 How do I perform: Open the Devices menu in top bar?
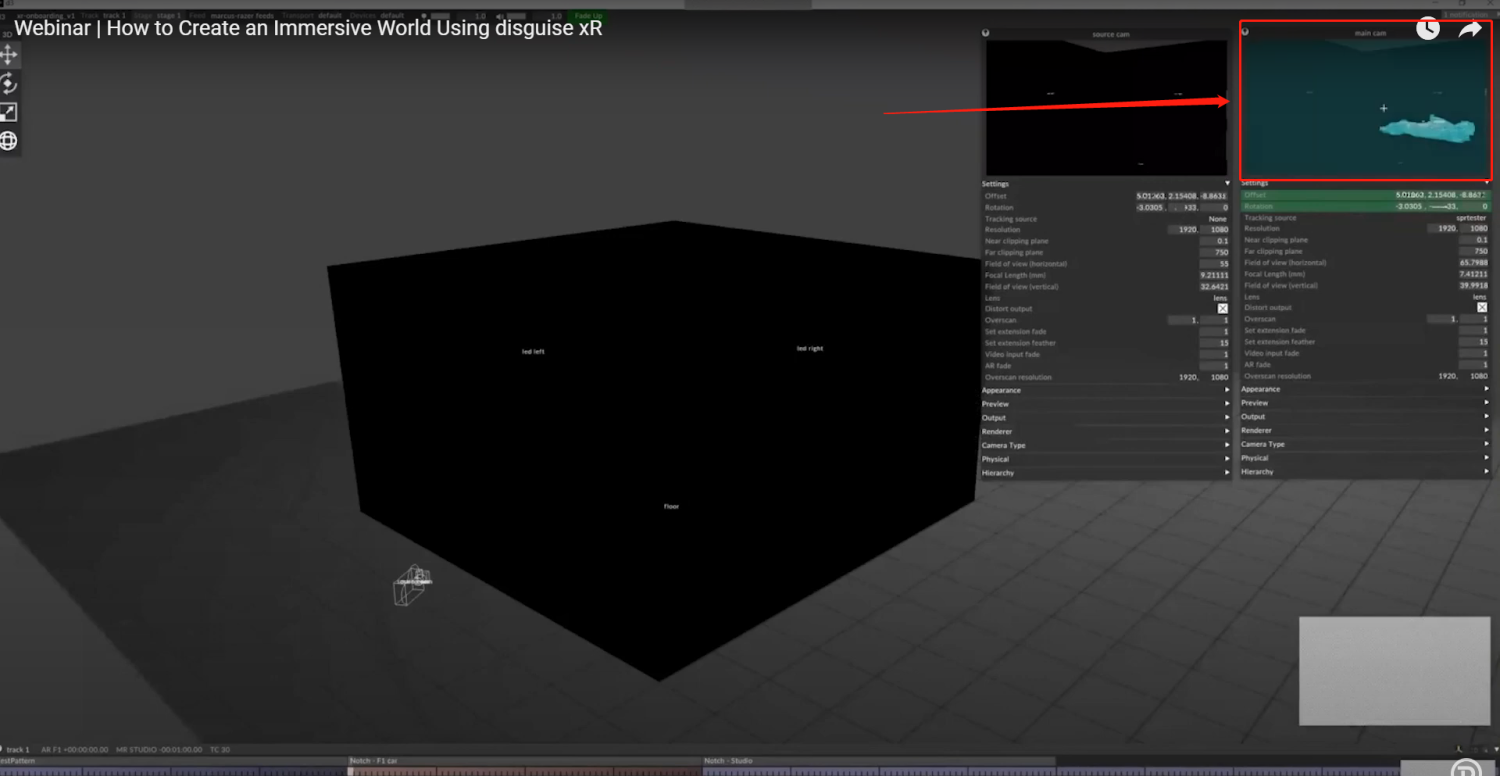point(376,16)
